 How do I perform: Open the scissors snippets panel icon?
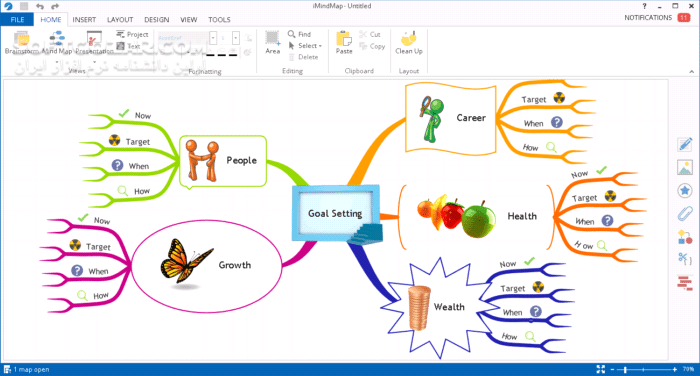point(685,259)
